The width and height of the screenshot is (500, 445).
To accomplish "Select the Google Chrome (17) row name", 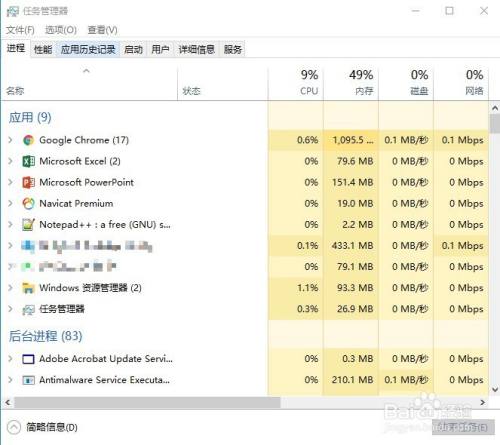I will tap(84, 140).
